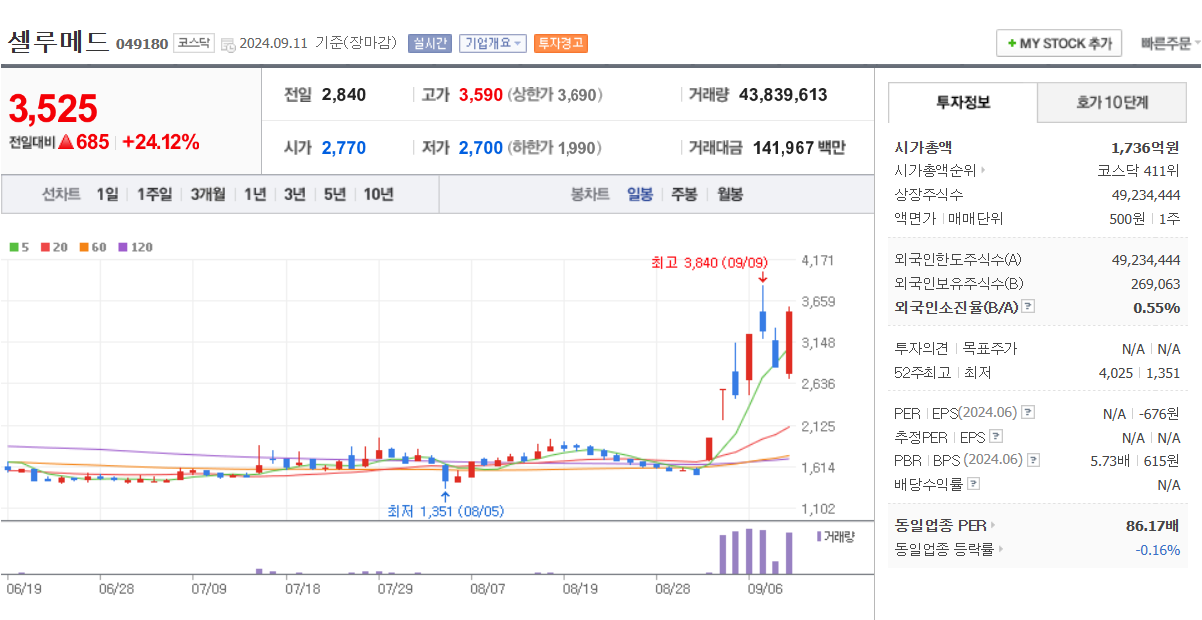The image size is (1202, 620).
Task: Click the MY STOCK 추가 button
Action: [1059, 44]
